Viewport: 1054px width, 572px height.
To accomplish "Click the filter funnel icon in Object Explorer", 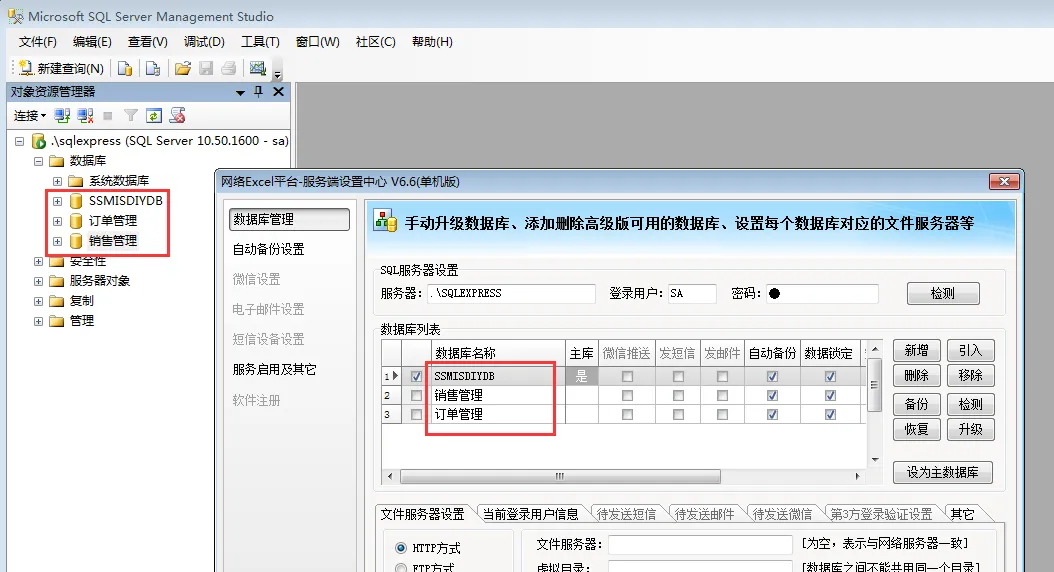I will [x=131, y=116].
